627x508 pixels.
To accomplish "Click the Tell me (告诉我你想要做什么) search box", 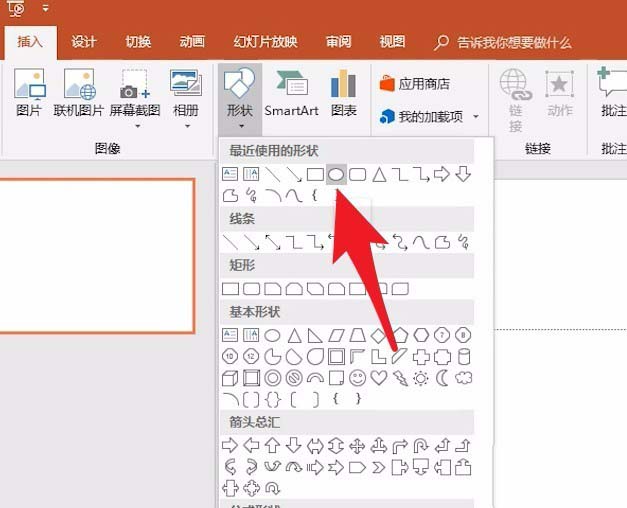I will pyautogui.click(x=503, y=42).
